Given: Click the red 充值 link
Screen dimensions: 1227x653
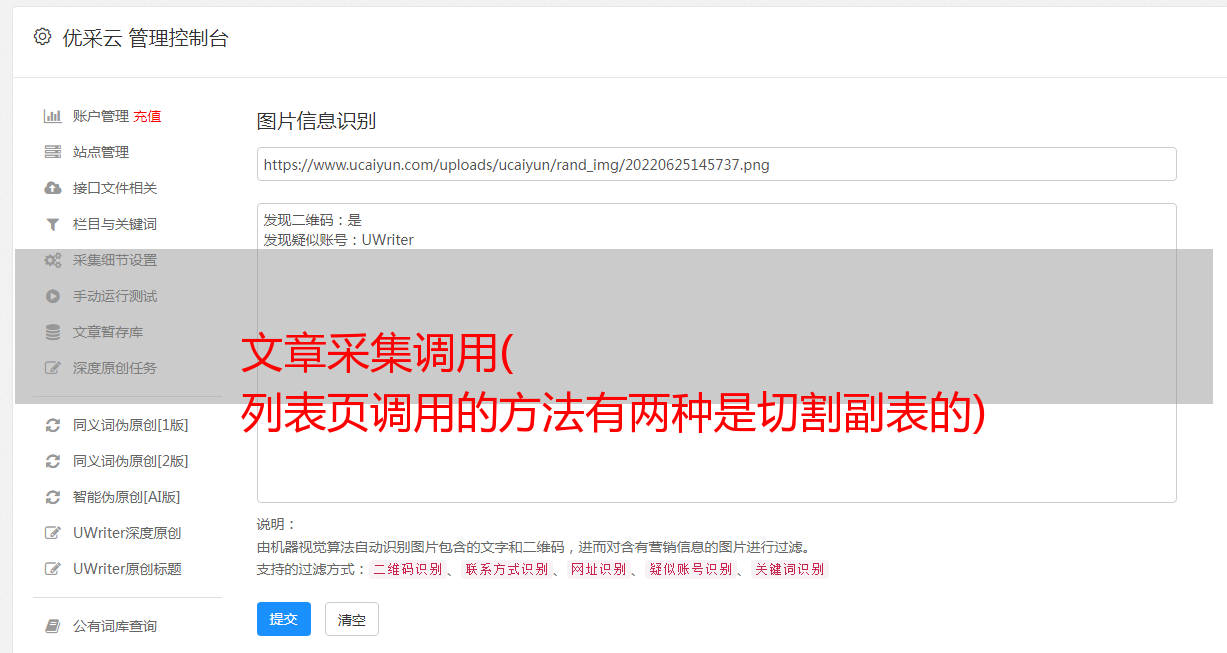Looking at the screenshot, I should (x=147, y=116).
